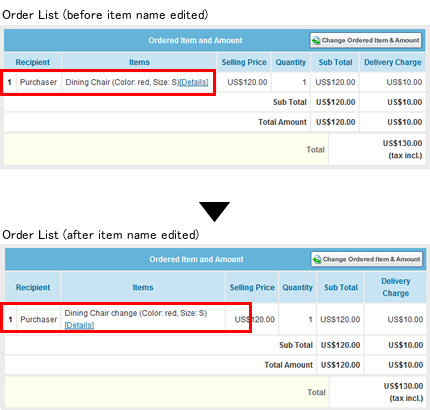Click green arrow icon in top Change Ordered button
Image resolution: width=430 pixels, height=410 pixels.
tap(316, 41)
